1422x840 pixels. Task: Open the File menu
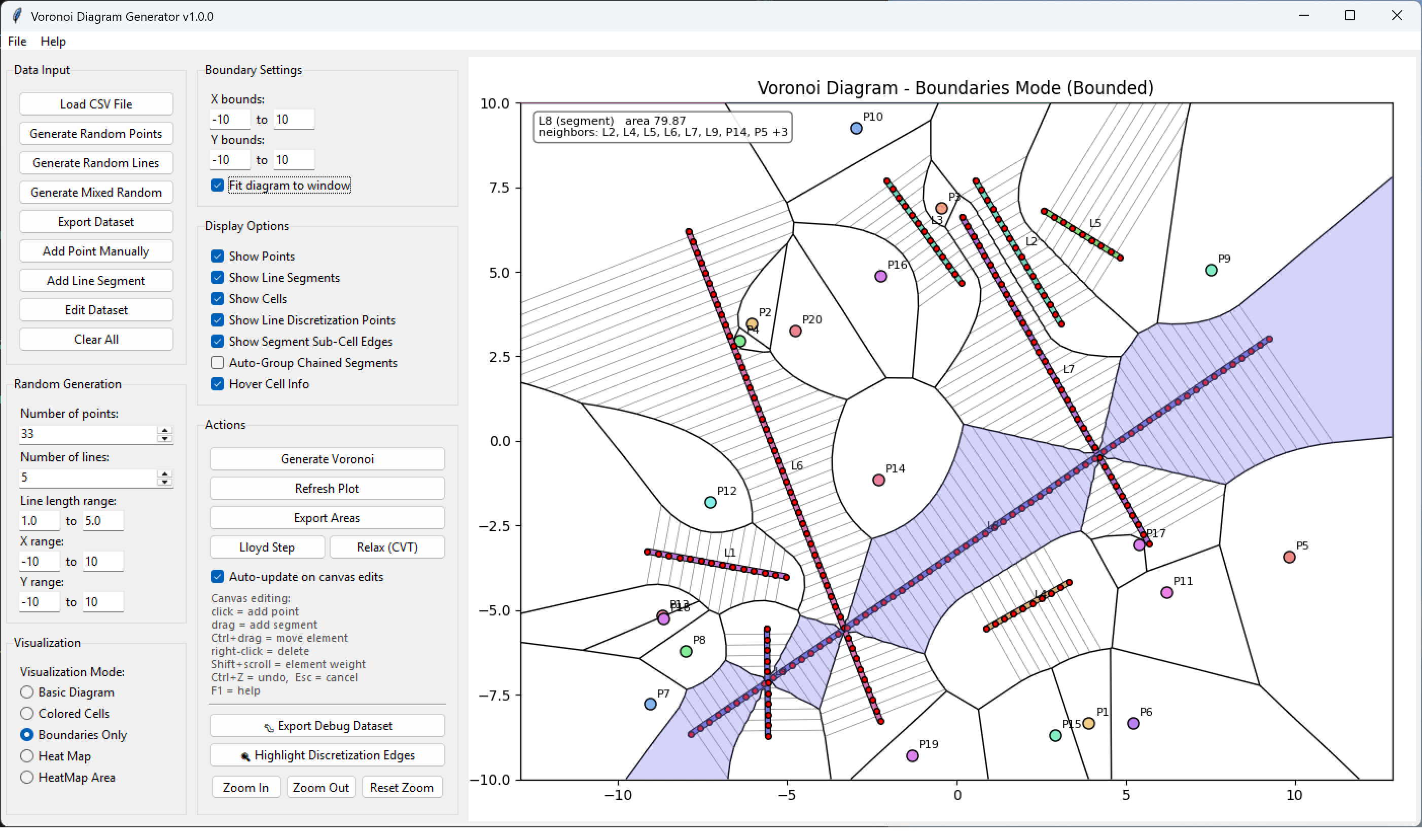pyautogui.click(x=17, y=42)
